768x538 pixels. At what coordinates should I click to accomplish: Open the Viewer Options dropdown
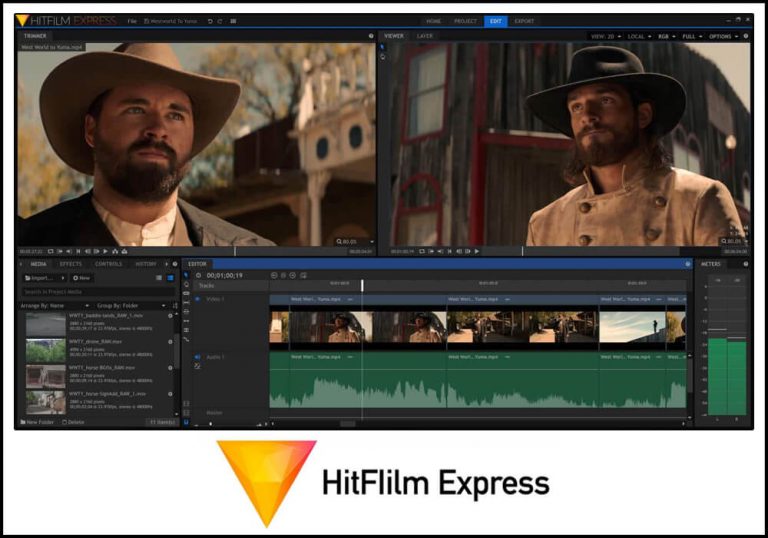723,36
